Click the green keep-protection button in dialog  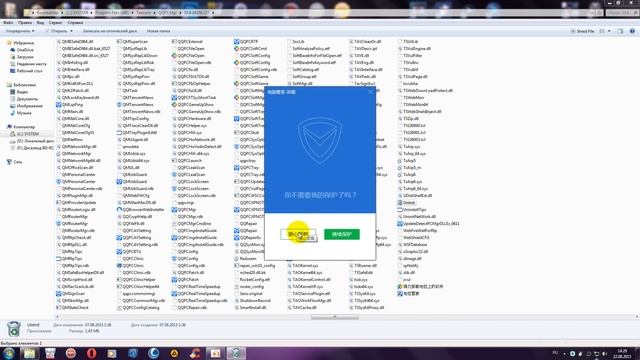click(342, 234)
